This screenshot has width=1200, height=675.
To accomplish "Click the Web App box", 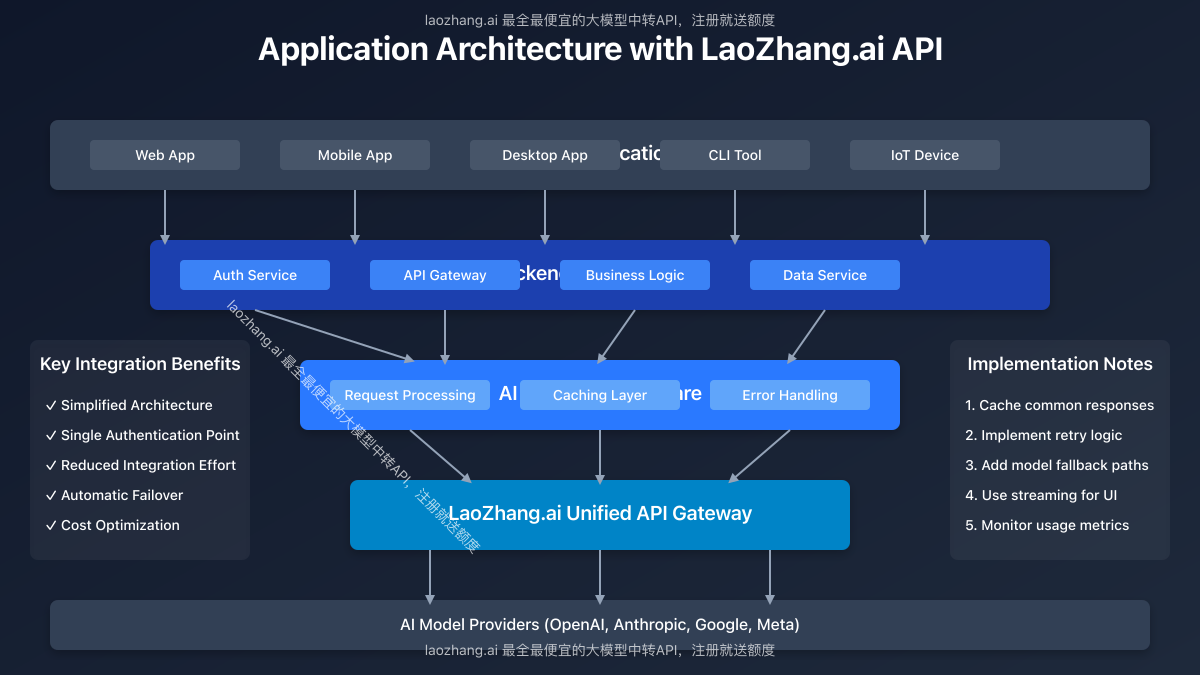I will tap(165, 155).
